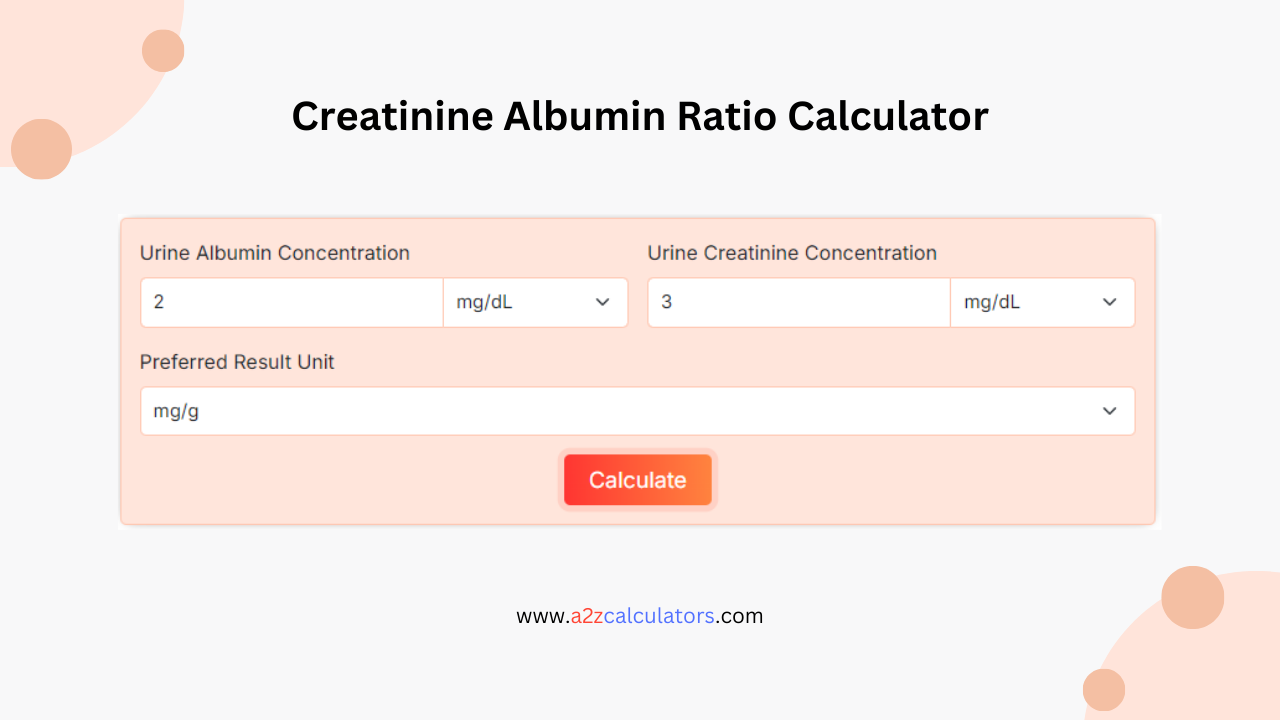This screenshot has height=720, width=1280.
Task: Select the Urine Albumin Concentration input field
Action: coord(290,302)
